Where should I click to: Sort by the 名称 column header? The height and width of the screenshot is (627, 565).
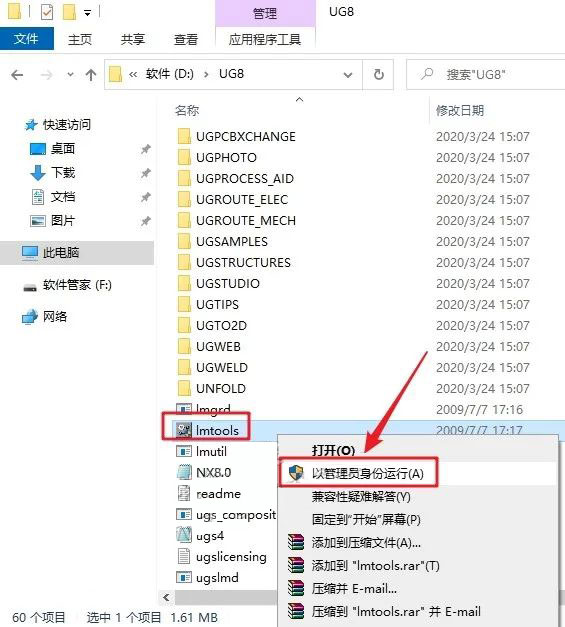tap(187, 110)
